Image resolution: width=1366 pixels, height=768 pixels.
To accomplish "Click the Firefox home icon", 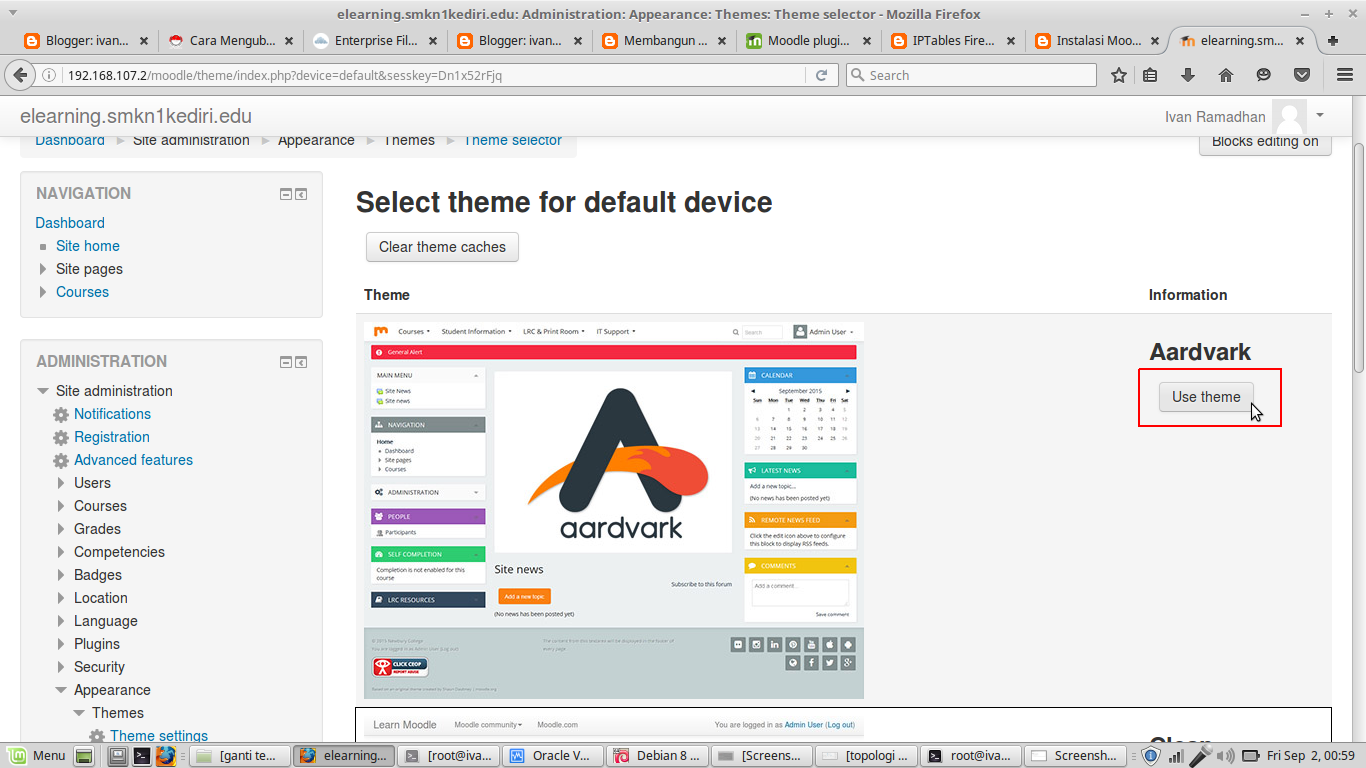I will tap(1225, 74).
